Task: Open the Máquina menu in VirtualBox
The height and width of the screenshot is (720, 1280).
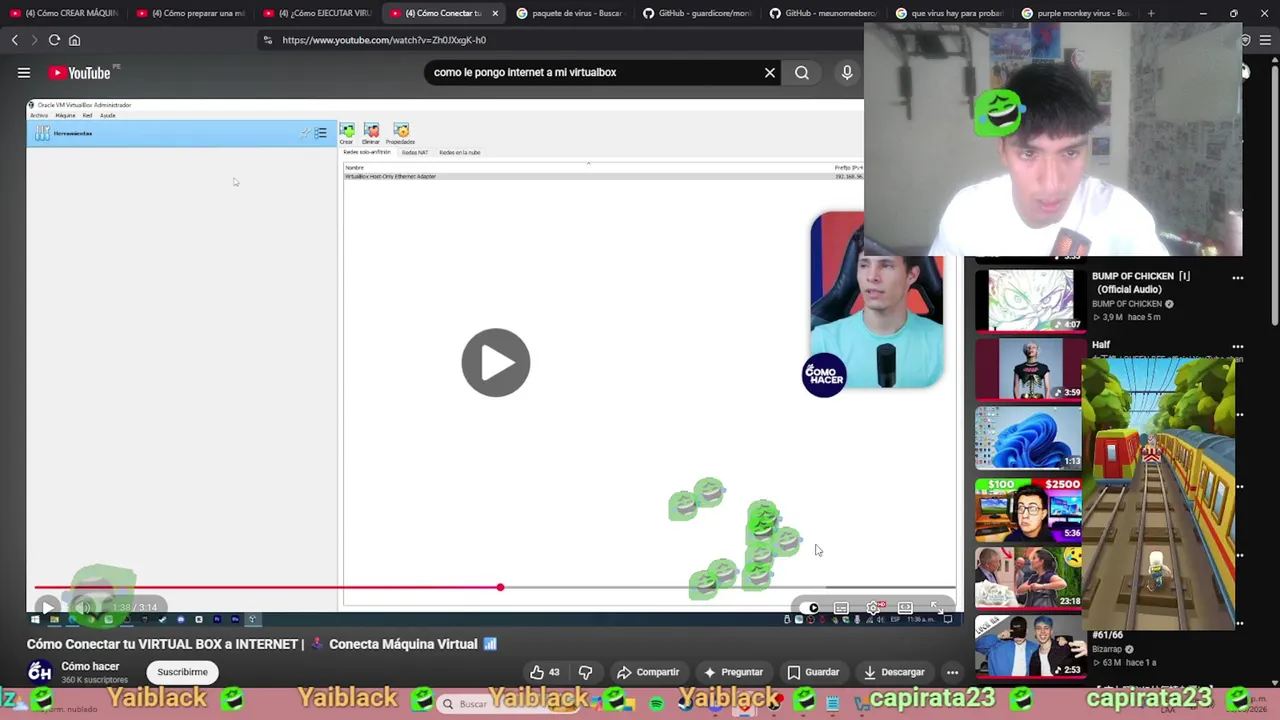Action: pyautogui.click(x=65, y=115)
